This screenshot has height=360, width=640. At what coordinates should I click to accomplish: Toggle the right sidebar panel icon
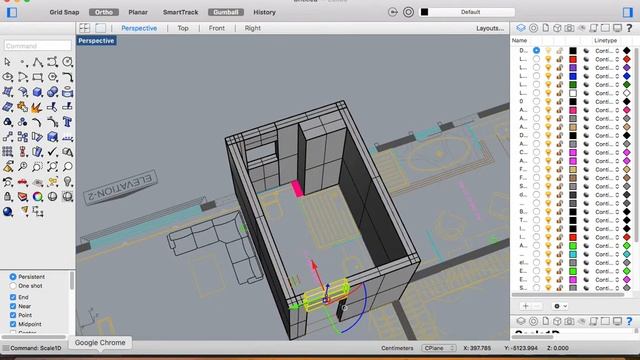pyautogui.click(x=628, y=12)
